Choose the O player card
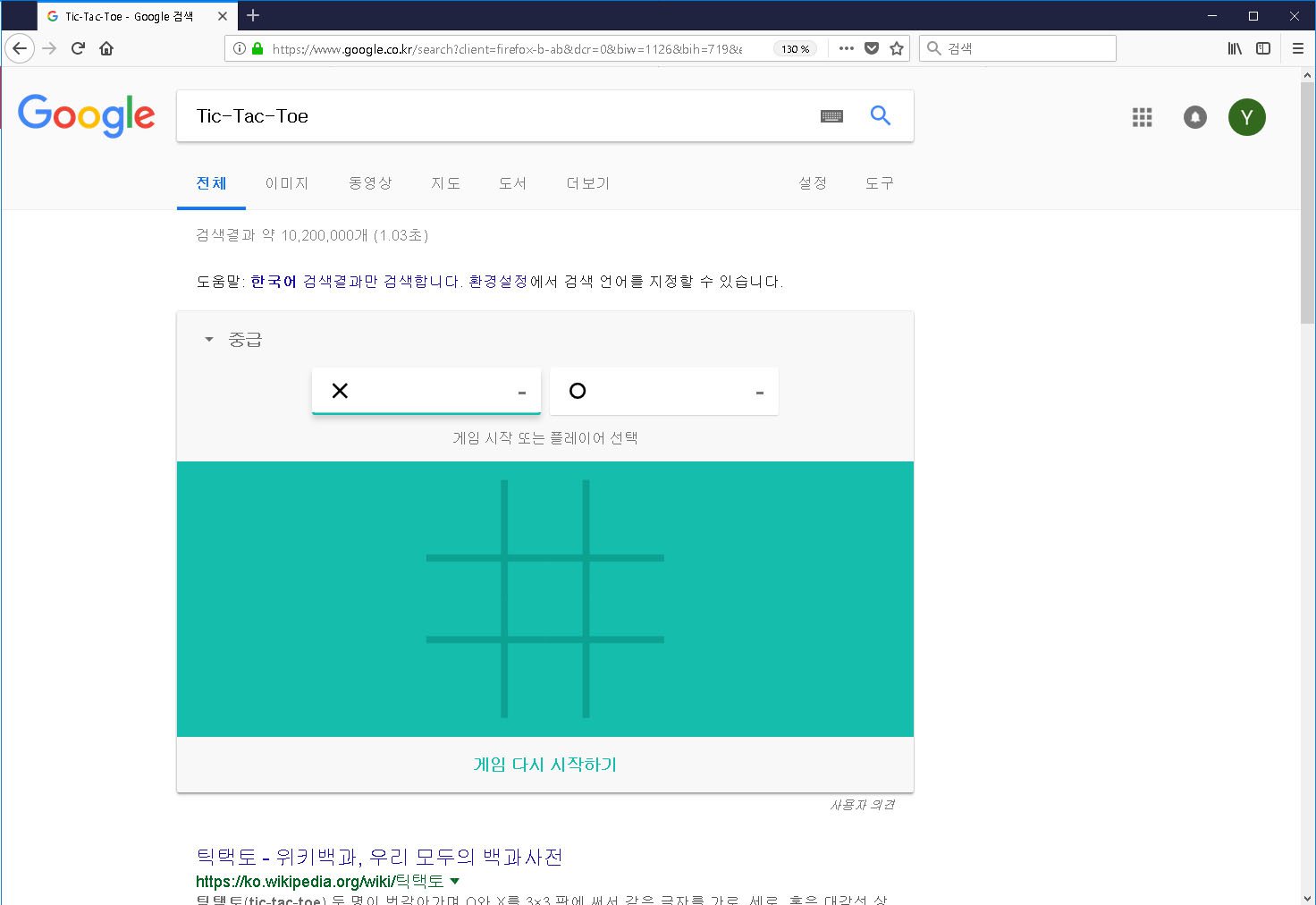Screen dimensions: 1316x905 (x=664, y=391)
